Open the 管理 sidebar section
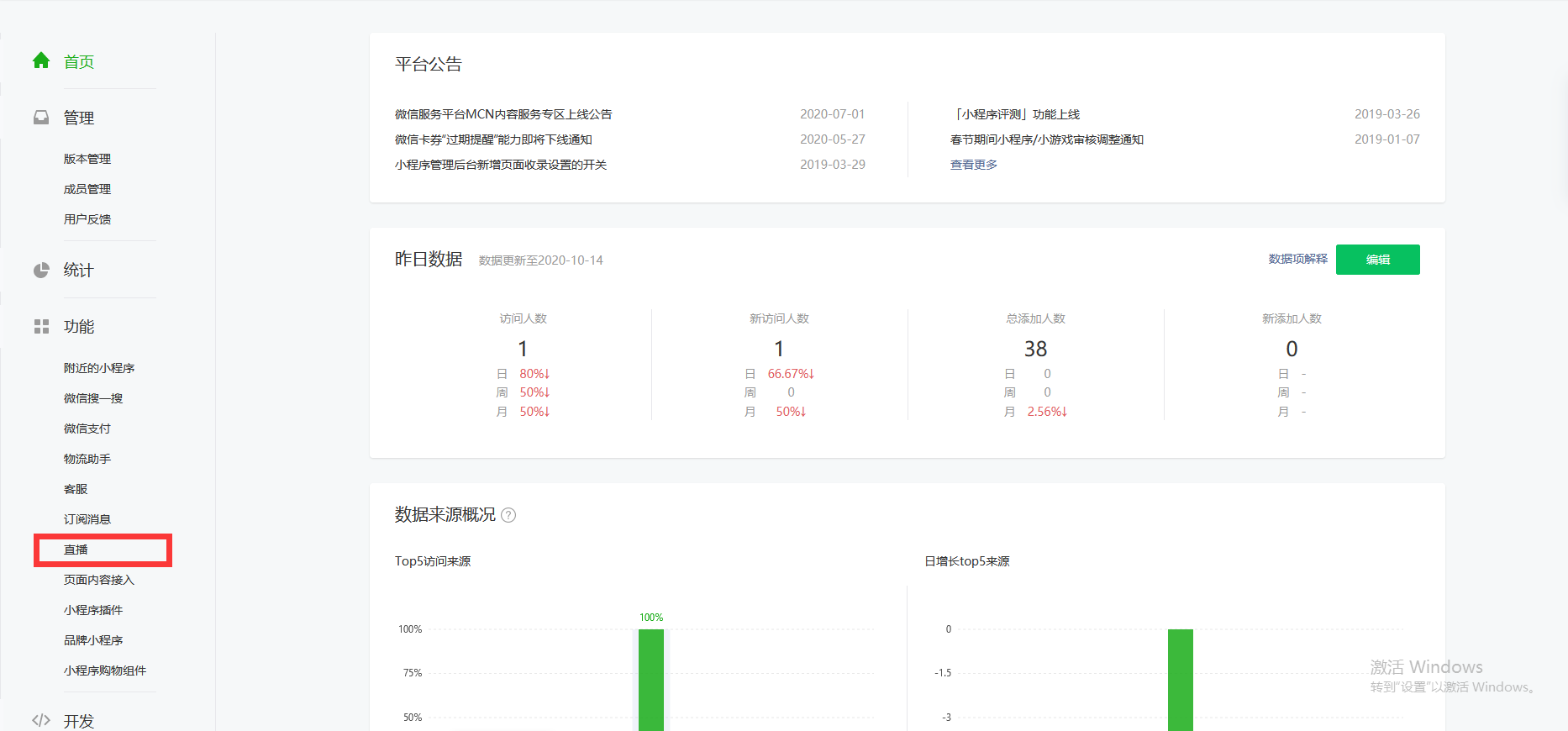1568x731 pixels. pos(79,118)
